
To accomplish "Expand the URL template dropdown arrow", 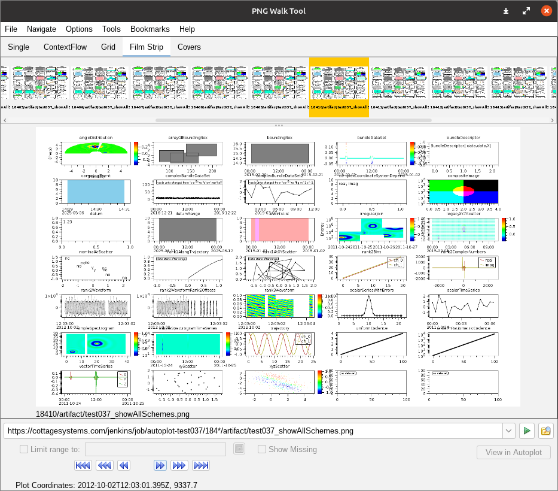I will coord(509,431).
